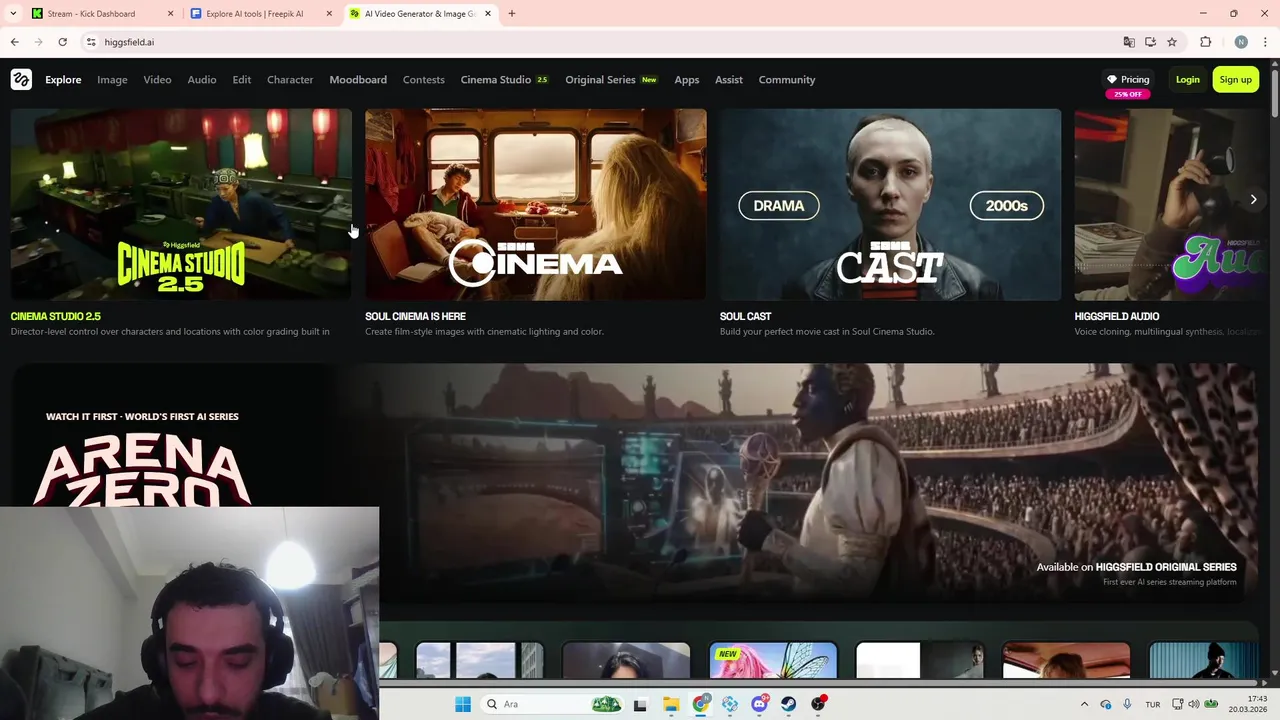Open the Character nav item
The width and height of the screenshot is (1280, 720).
point(290,80)
